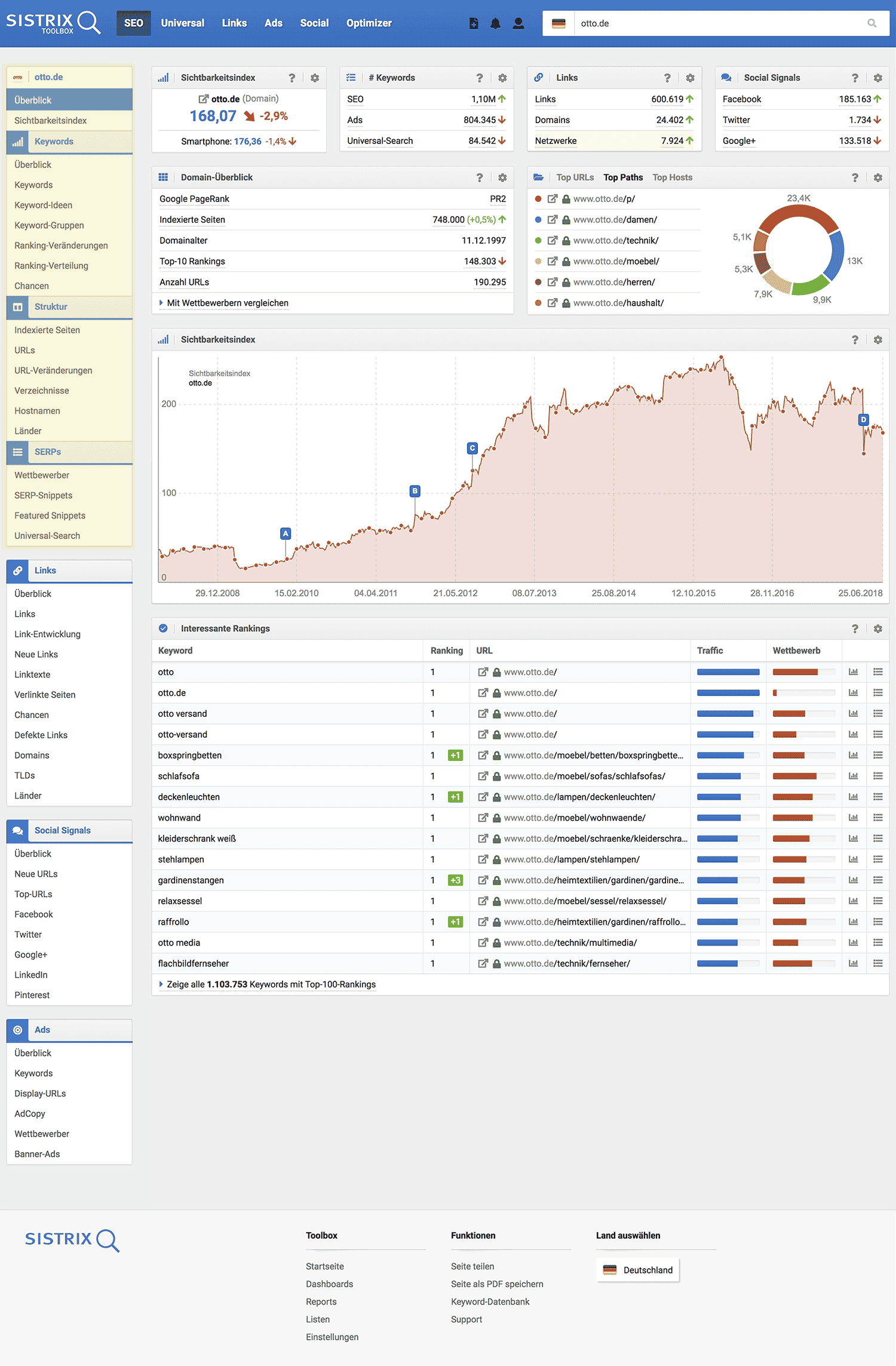Click Netzwerke row in Links box

point(614,141)
